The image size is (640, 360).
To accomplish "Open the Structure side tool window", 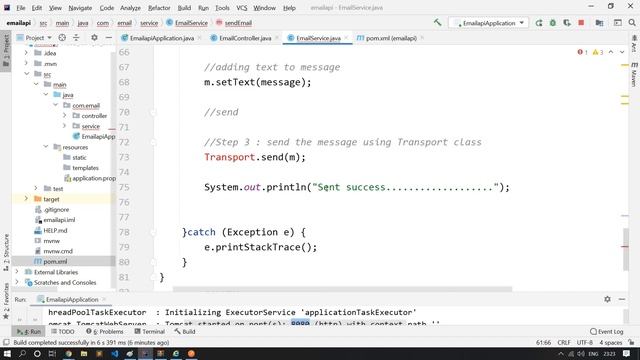I will point(6,252).
